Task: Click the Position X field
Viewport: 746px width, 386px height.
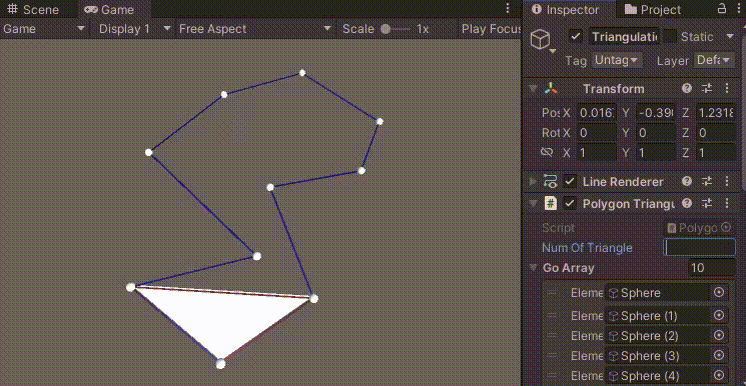Action: coord(597,113)
